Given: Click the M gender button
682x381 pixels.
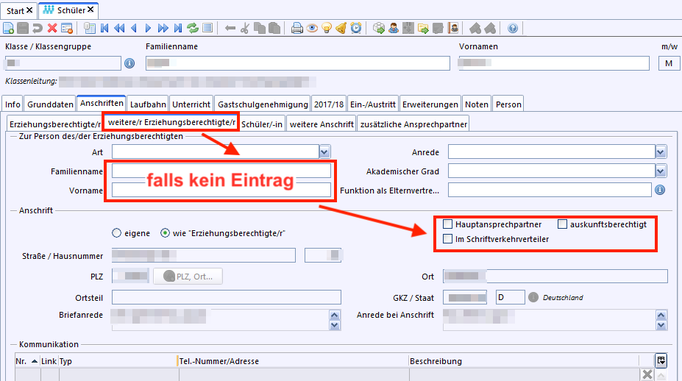Looking at the screenshot, I should (x=669, y=63).
